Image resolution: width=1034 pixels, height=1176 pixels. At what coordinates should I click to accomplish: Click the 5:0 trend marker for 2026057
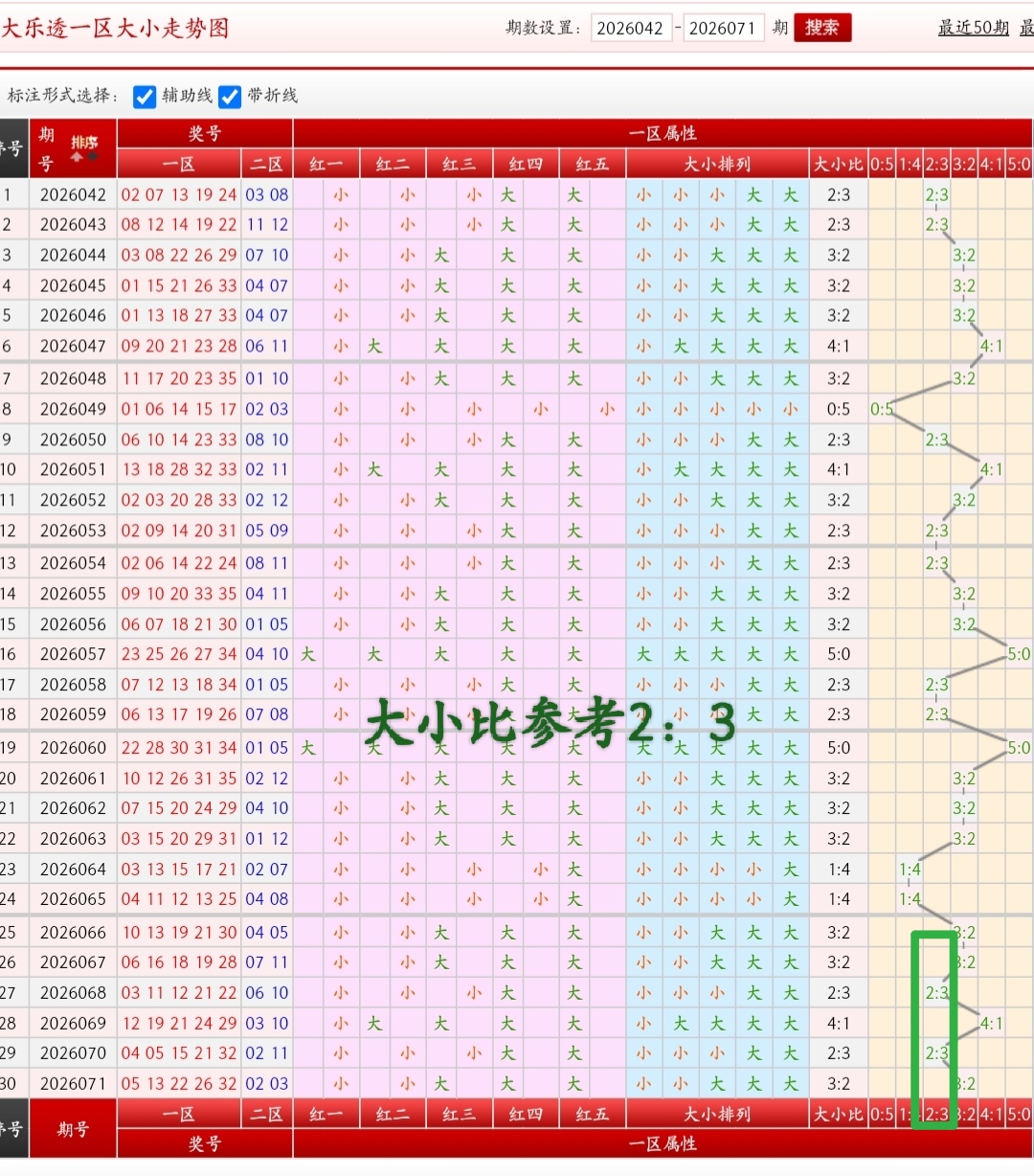click(x=1019, y=654)
